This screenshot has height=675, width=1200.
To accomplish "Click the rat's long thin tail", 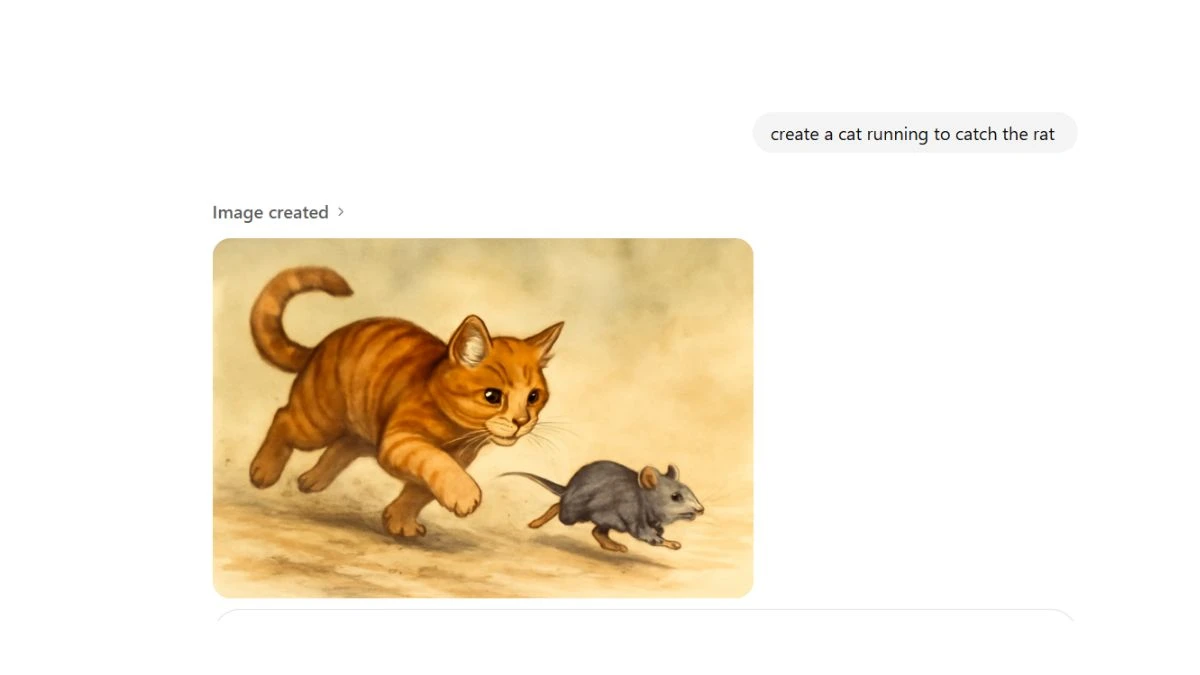I will [533, 481].
